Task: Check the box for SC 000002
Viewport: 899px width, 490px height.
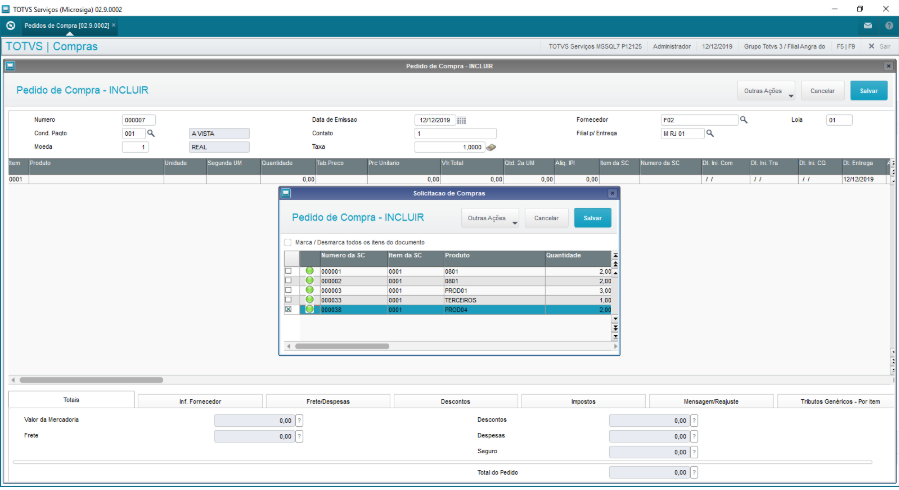Action: point(288,281)
